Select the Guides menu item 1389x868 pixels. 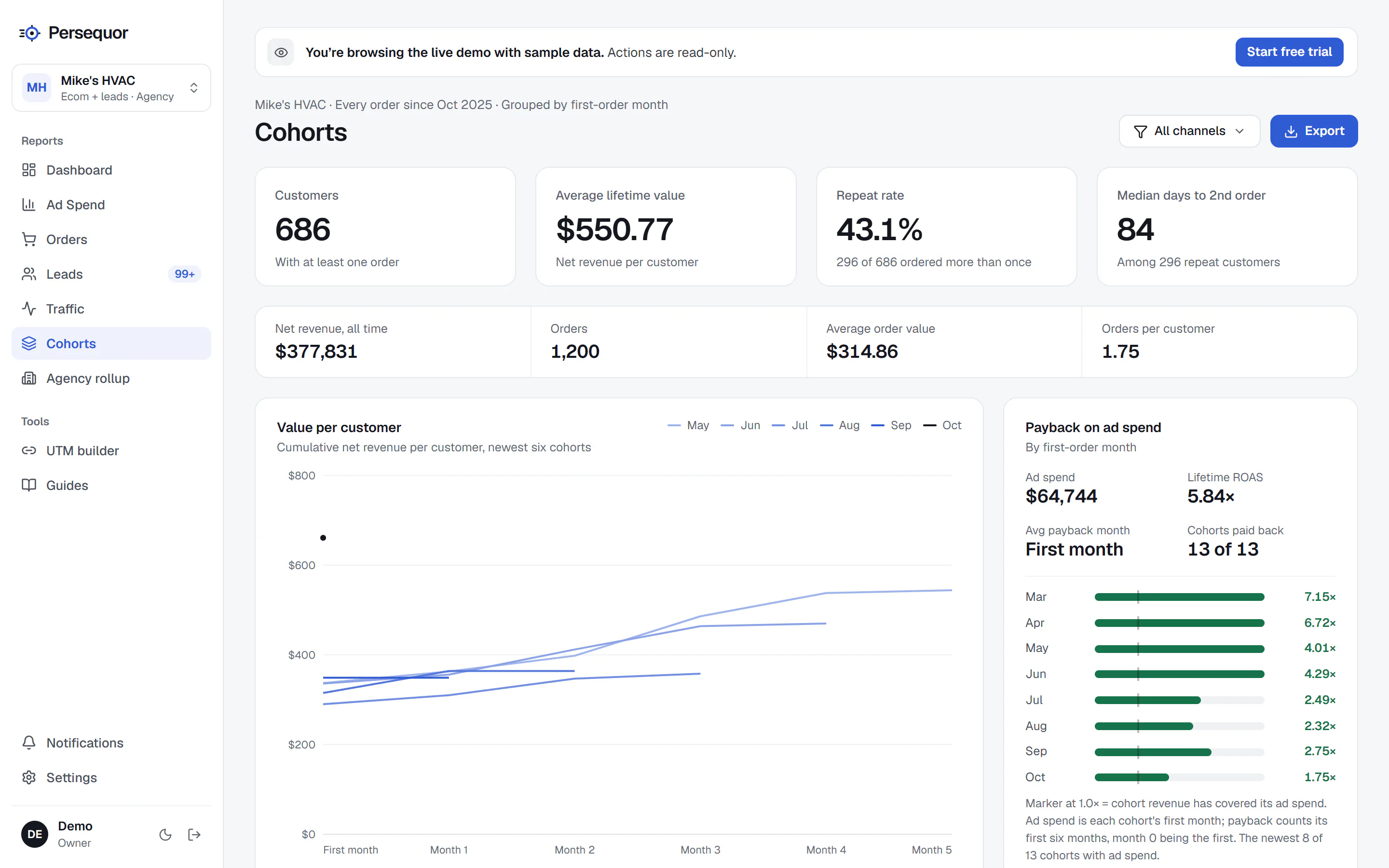coord(111,485)
